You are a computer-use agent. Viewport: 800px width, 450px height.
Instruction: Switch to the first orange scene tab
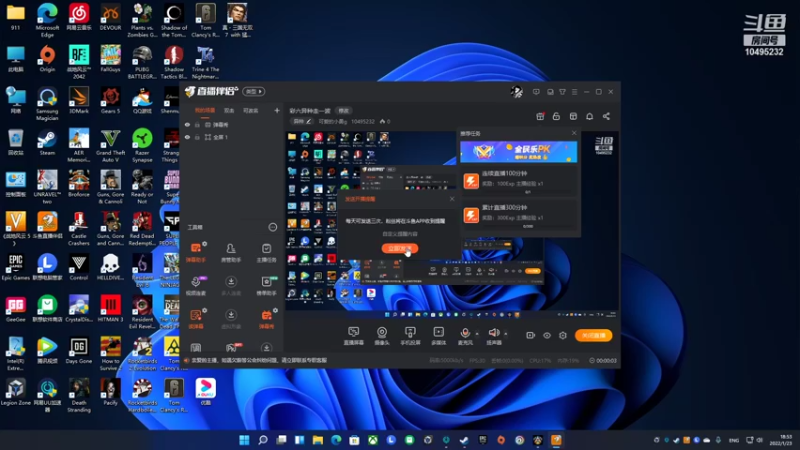205,110
